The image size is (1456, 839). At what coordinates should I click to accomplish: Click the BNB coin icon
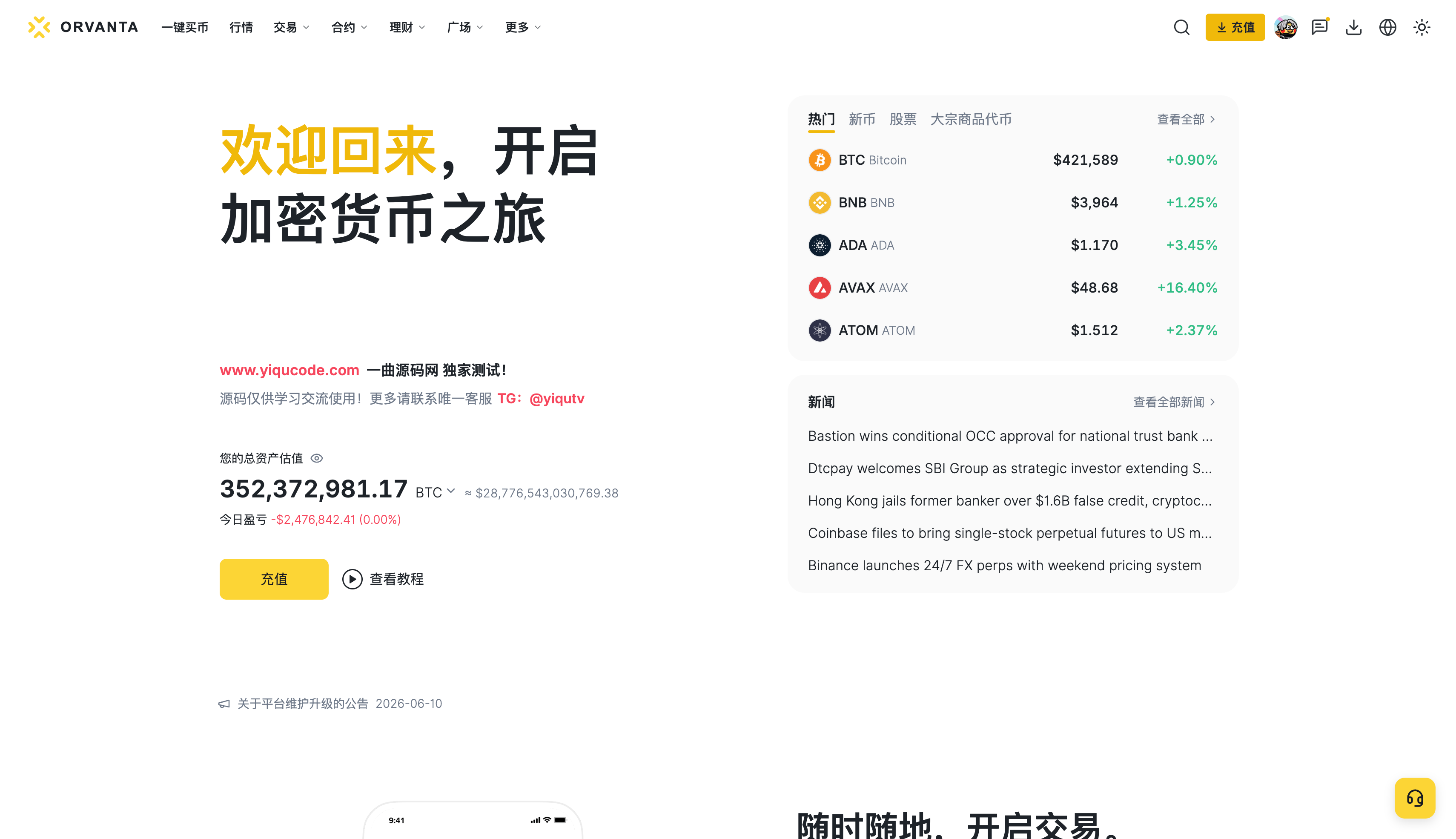click(820, 203)
